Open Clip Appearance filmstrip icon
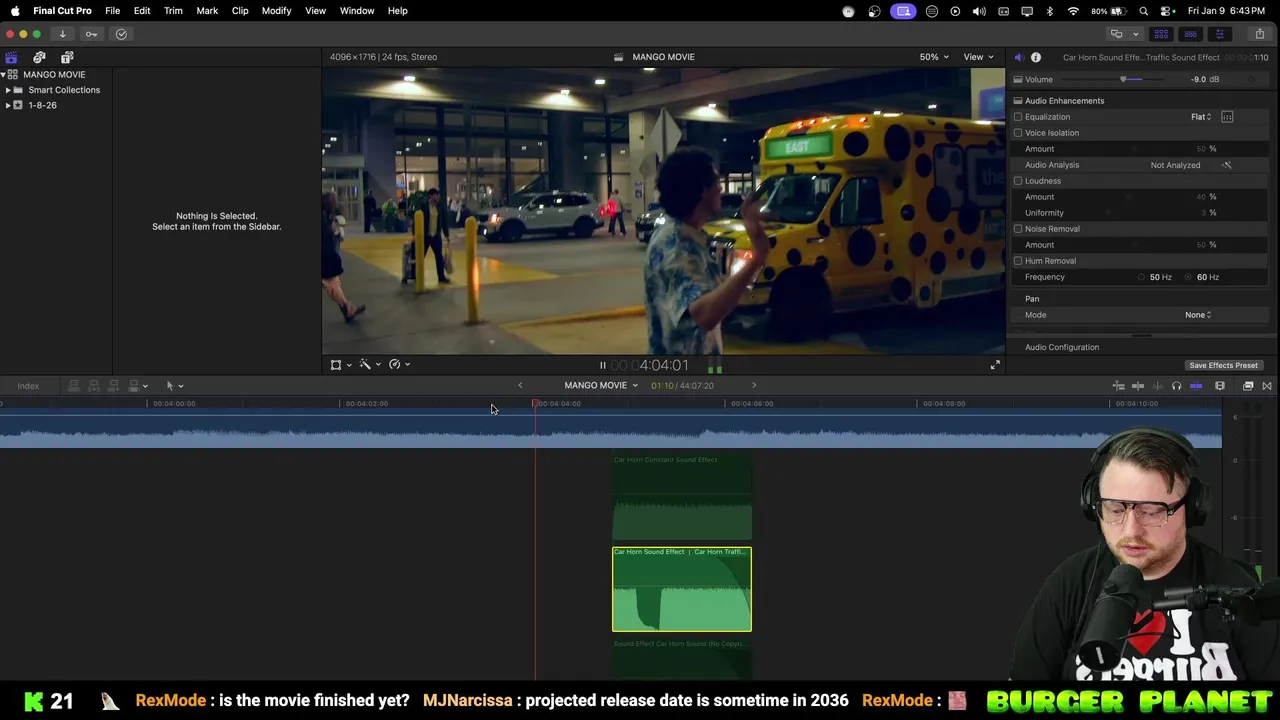Screen dimensions: 1280x720 1220,386
